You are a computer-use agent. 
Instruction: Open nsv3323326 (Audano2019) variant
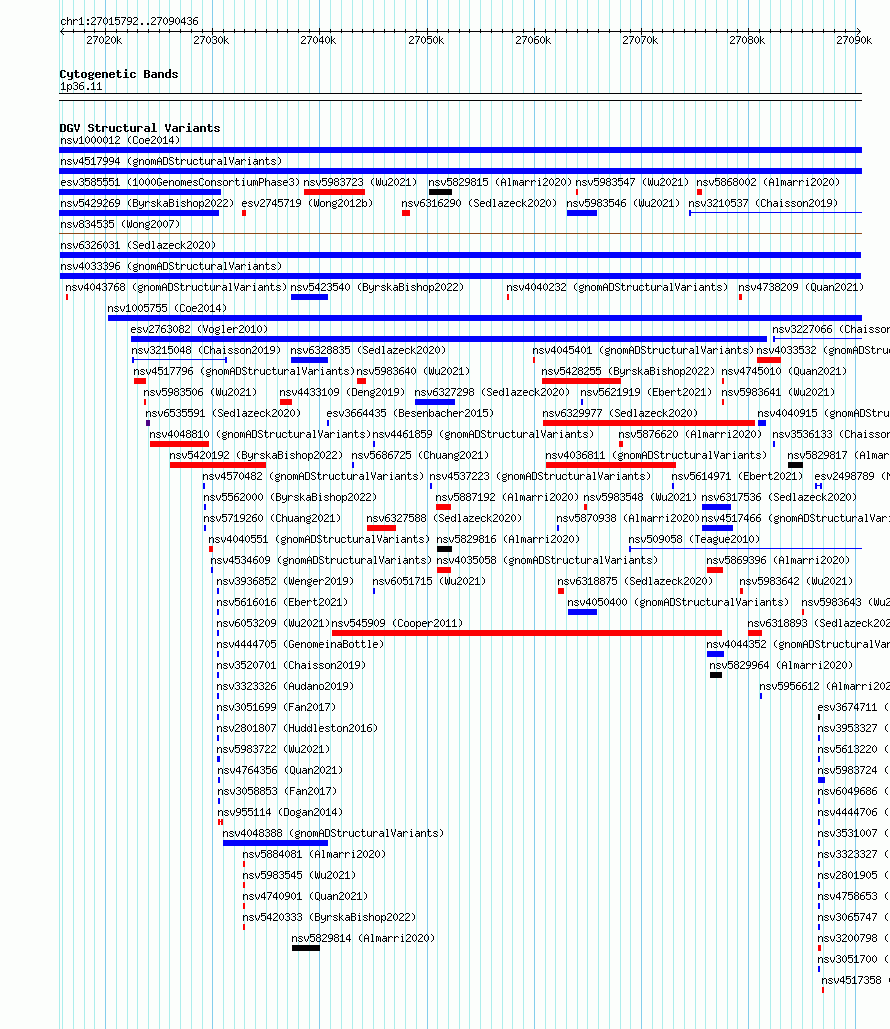(x=285, y=686)
